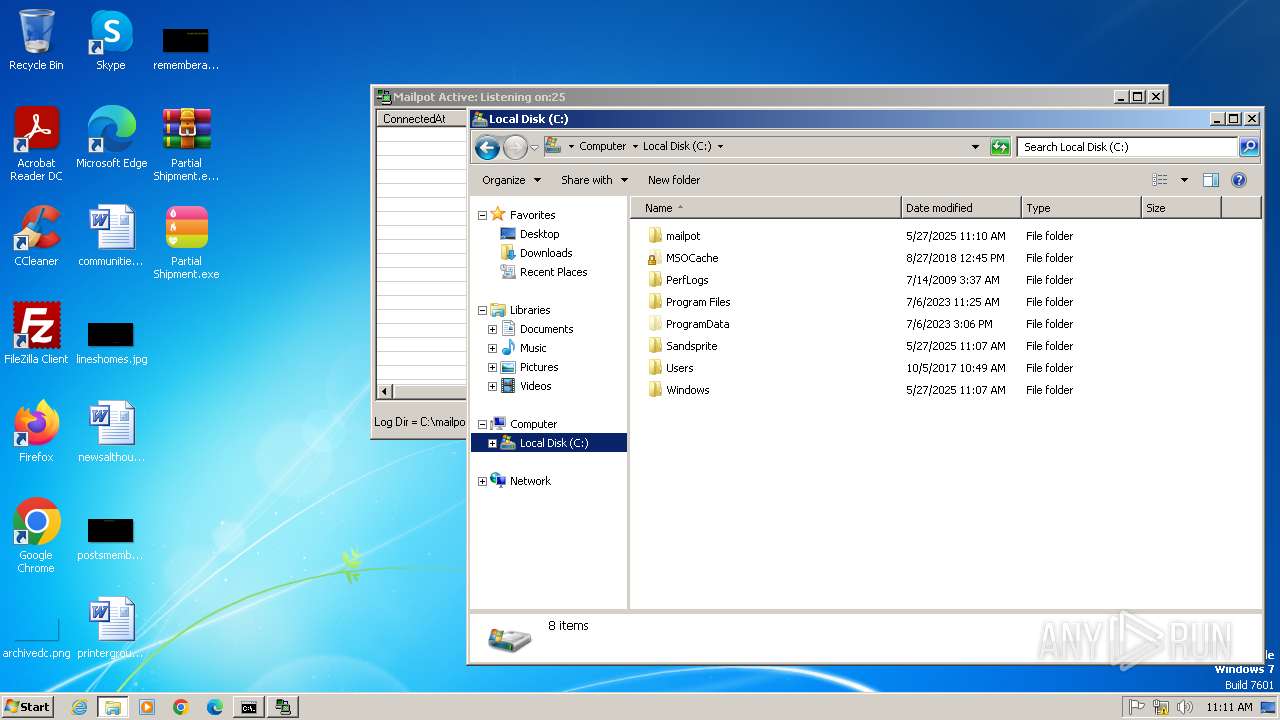
Task: Go back in Explorer navigation
Action: coord(487,148)
